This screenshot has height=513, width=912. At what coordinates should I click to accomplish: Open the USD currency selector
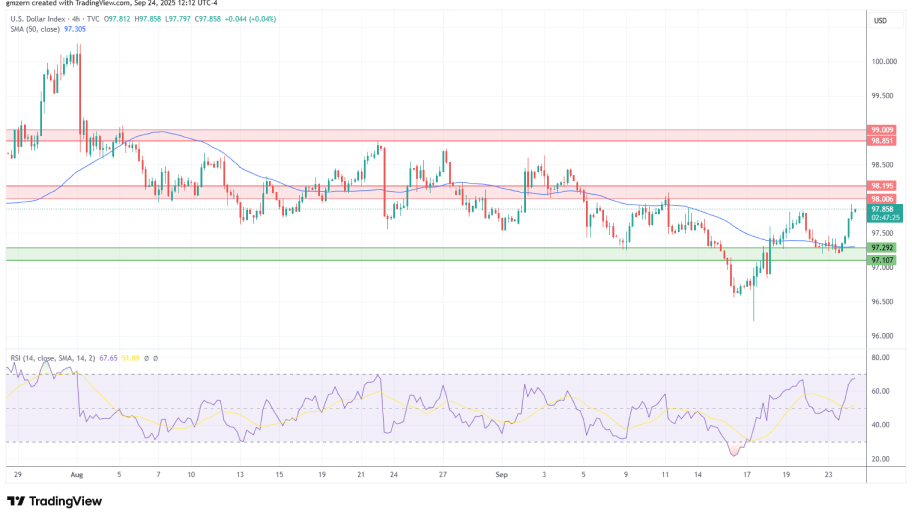coord(881,20)
